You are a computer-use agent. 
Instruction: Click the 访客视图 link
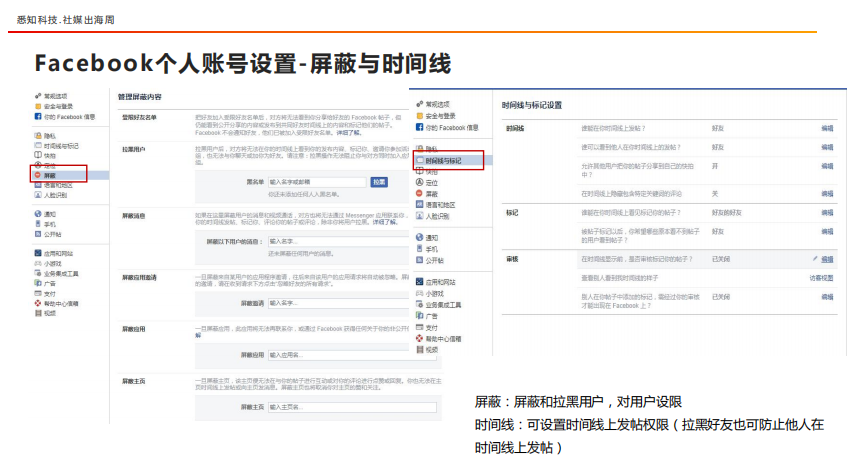pos(821,278)
